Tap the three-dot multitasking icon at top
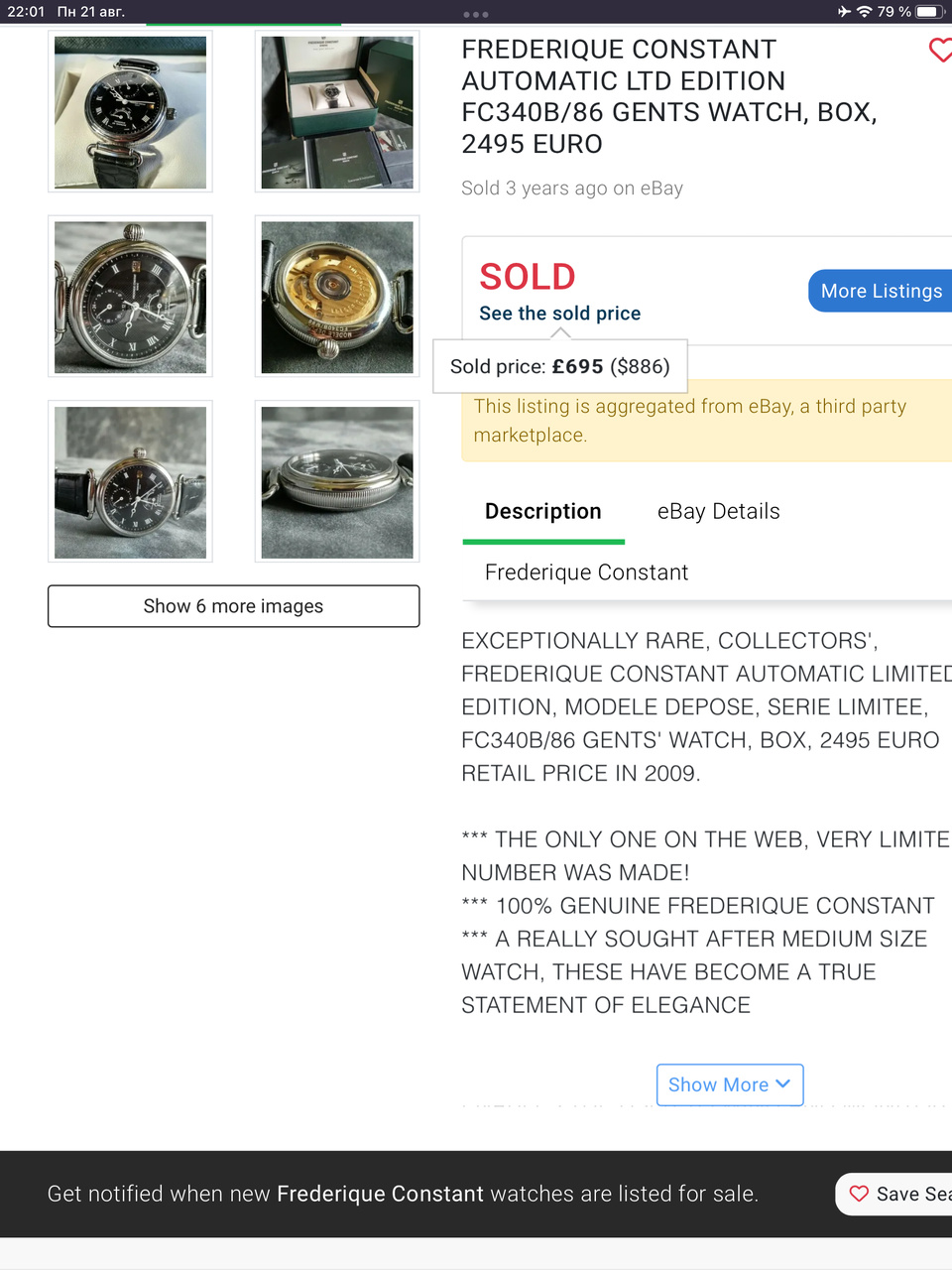The width and height of the screenshot is (952, 1270). [x=476, y=15]
